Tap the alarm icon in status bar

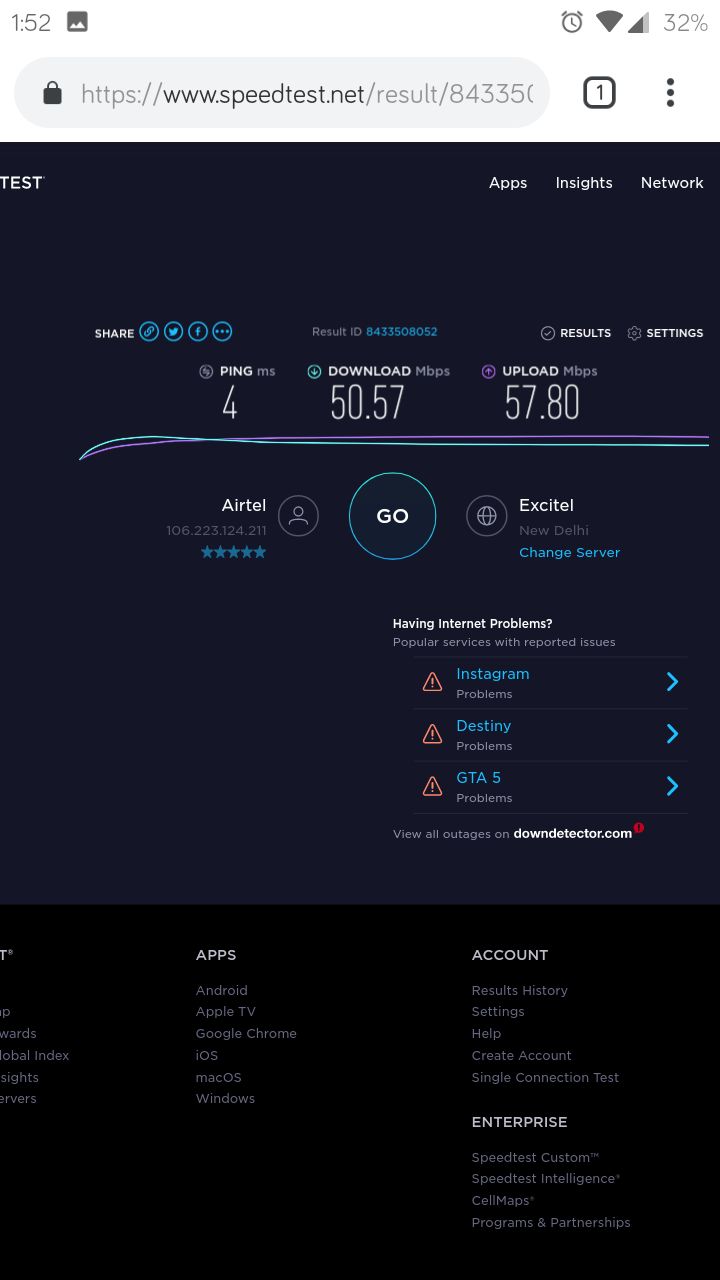[572, 22]
